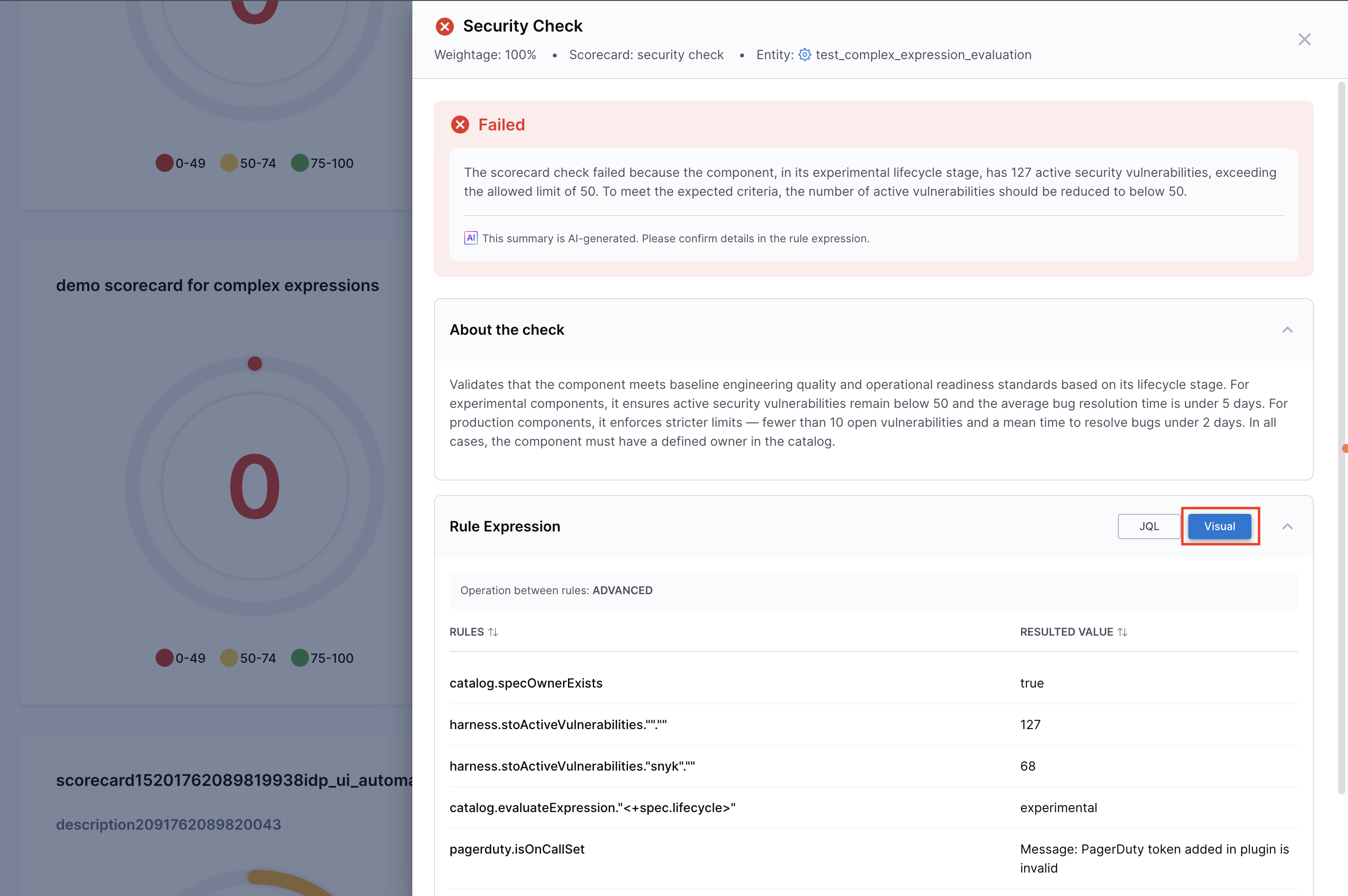The width and height of the screenshot is (1348, 896).
Task: Sort by the RESULTED VALUE column arrows icon
Action: click(x=1122, y=632)
